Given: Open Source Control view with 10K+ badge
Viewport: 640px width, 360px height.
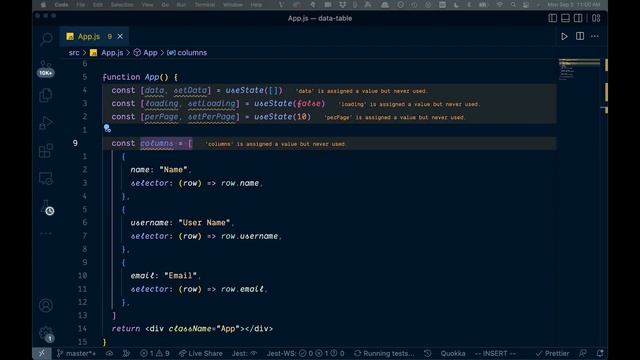Looking at the screenshot, I should point(46,68).
